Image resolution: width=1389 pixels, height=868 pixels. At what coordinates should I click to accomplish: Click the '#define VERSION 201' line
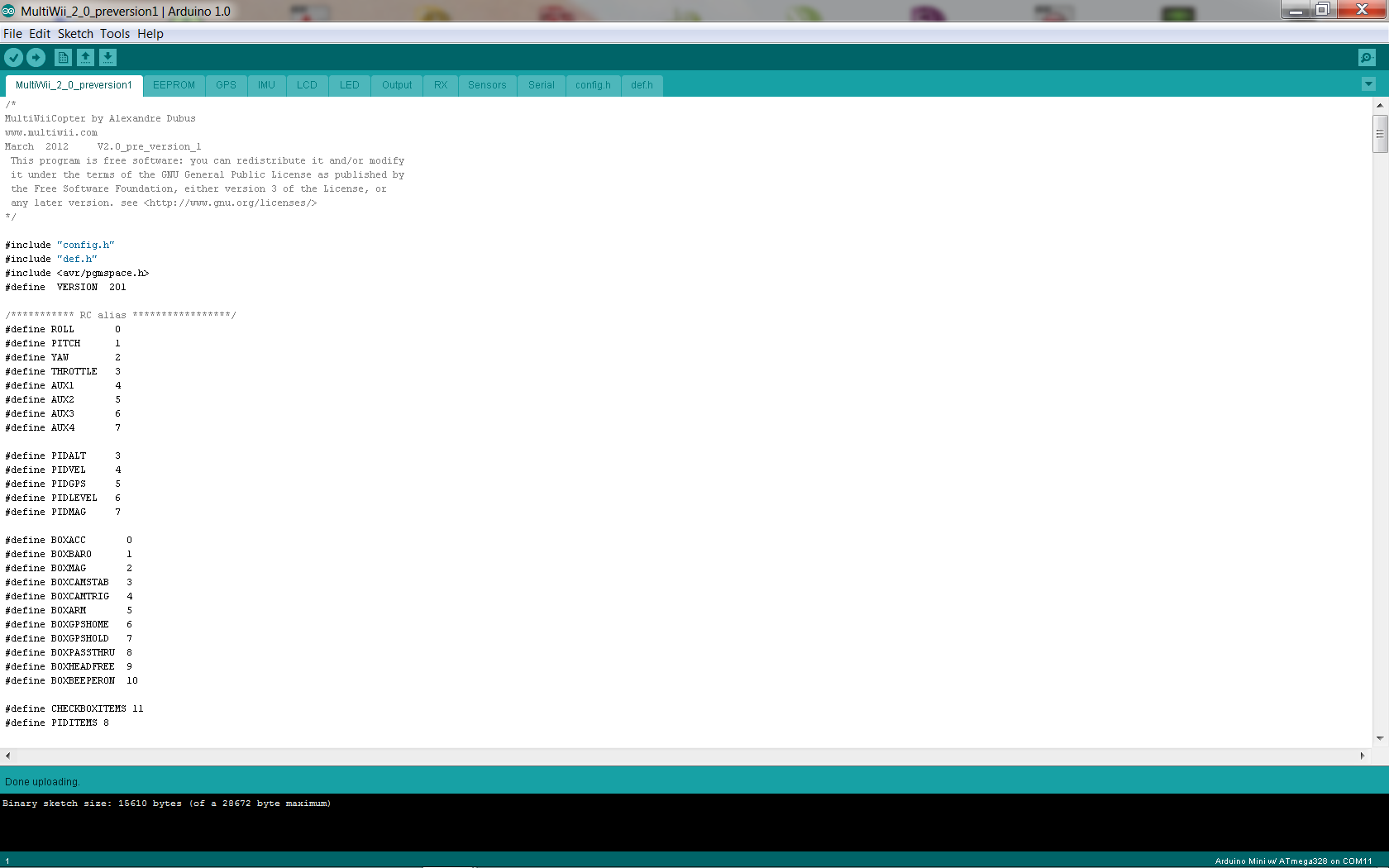(65, 287)
